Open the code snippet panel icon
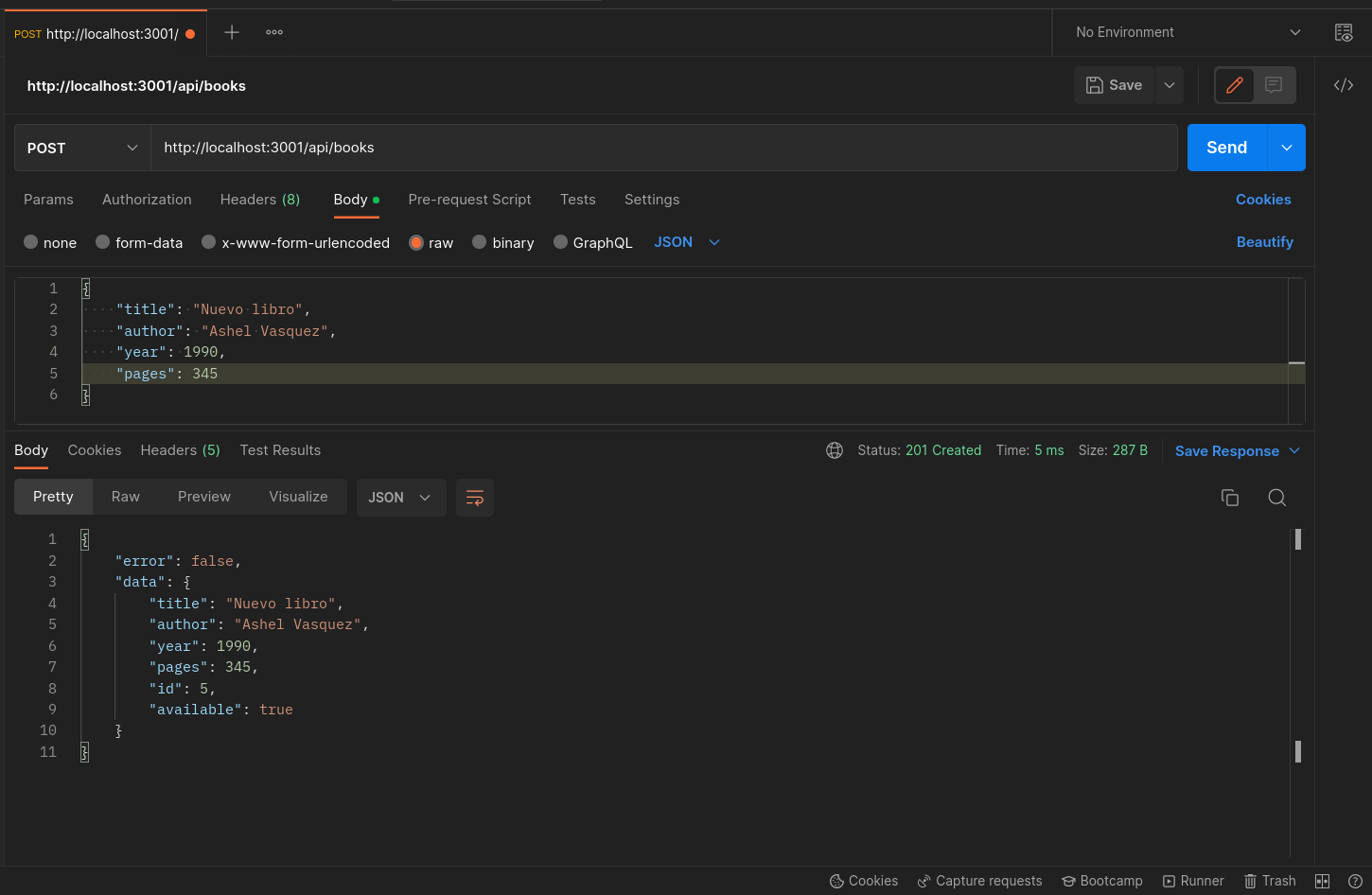This screenshot has width=1372, height=895. click(x=1344, y=85)
